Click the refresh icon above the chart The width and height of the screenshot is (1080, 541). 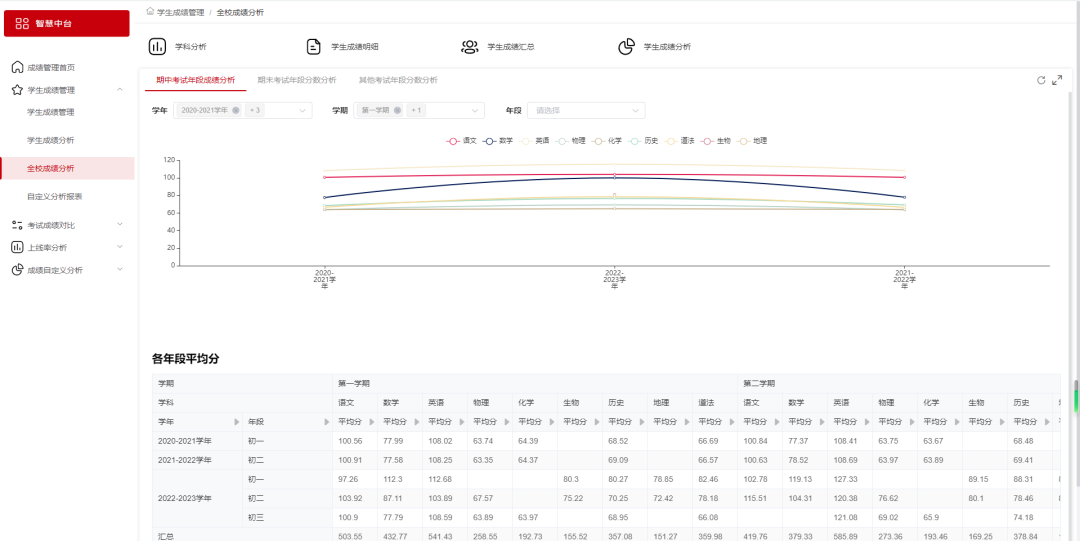(x=1041, y=80)
